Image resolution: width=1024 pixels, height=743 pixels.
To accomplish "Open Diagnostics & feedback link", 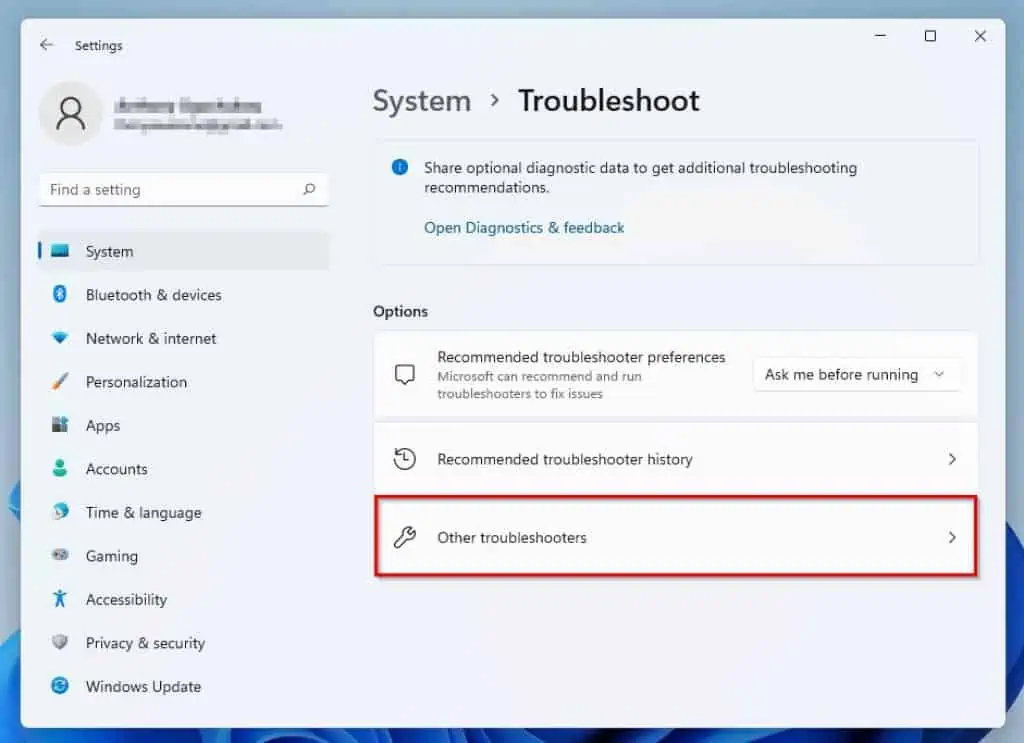I will (524, 227).
